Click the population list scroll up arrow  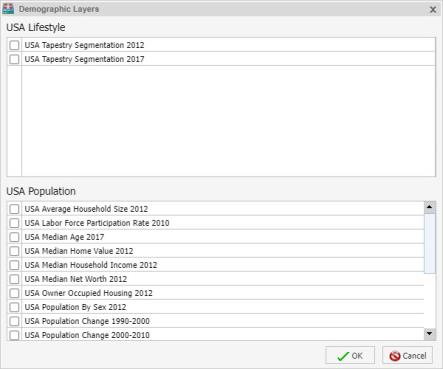point(430,207)
